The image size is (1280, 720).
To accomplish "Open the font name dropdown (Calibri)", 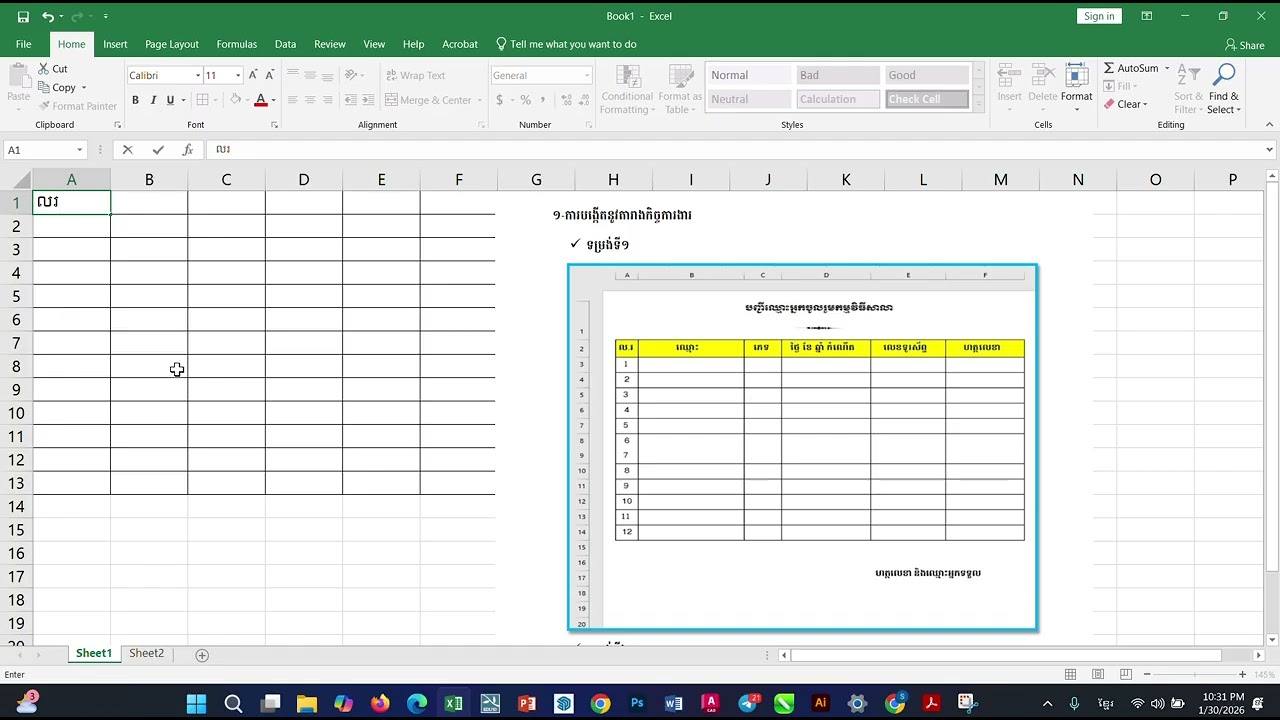I will click(x=197, y=75).
